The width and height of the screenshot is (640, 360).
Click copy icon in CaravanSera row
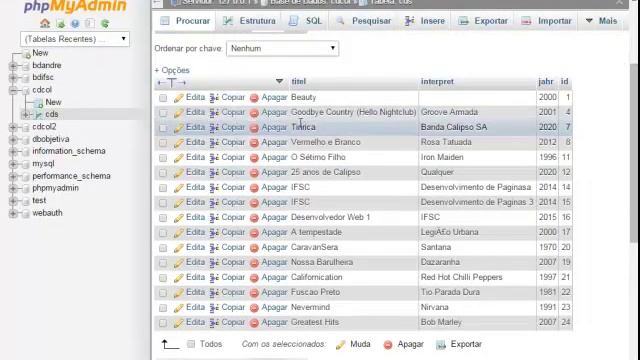214,248
